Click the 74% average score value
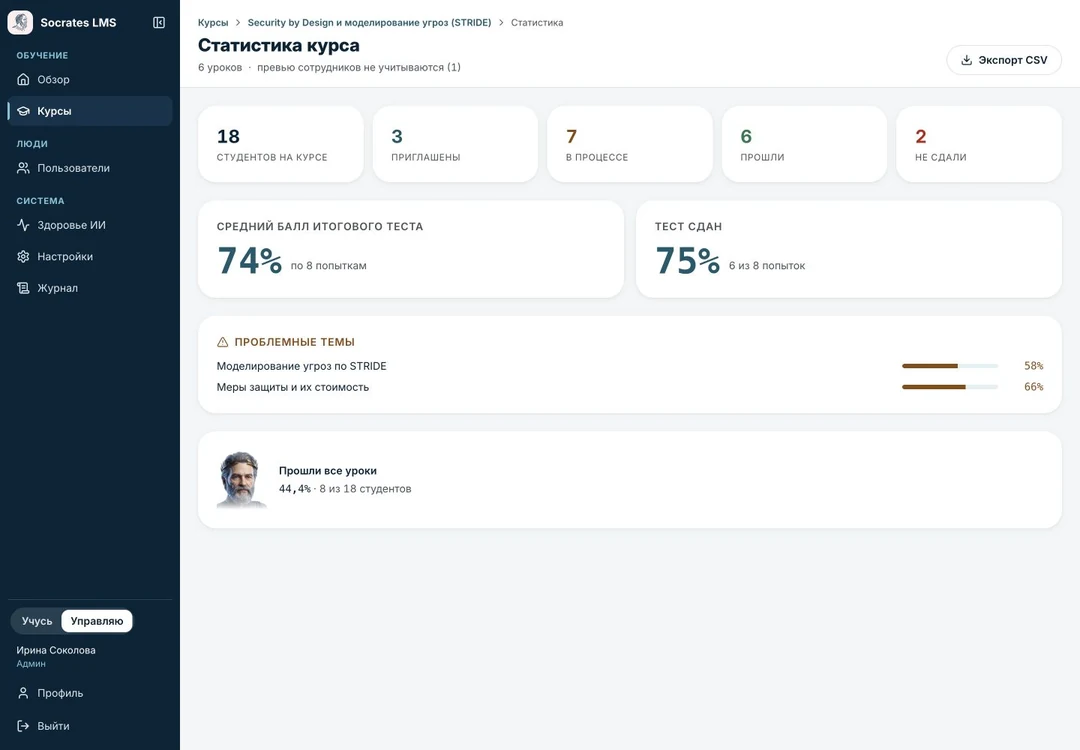Viewport: 1080px width, 750px height. (x=249, y=260)
